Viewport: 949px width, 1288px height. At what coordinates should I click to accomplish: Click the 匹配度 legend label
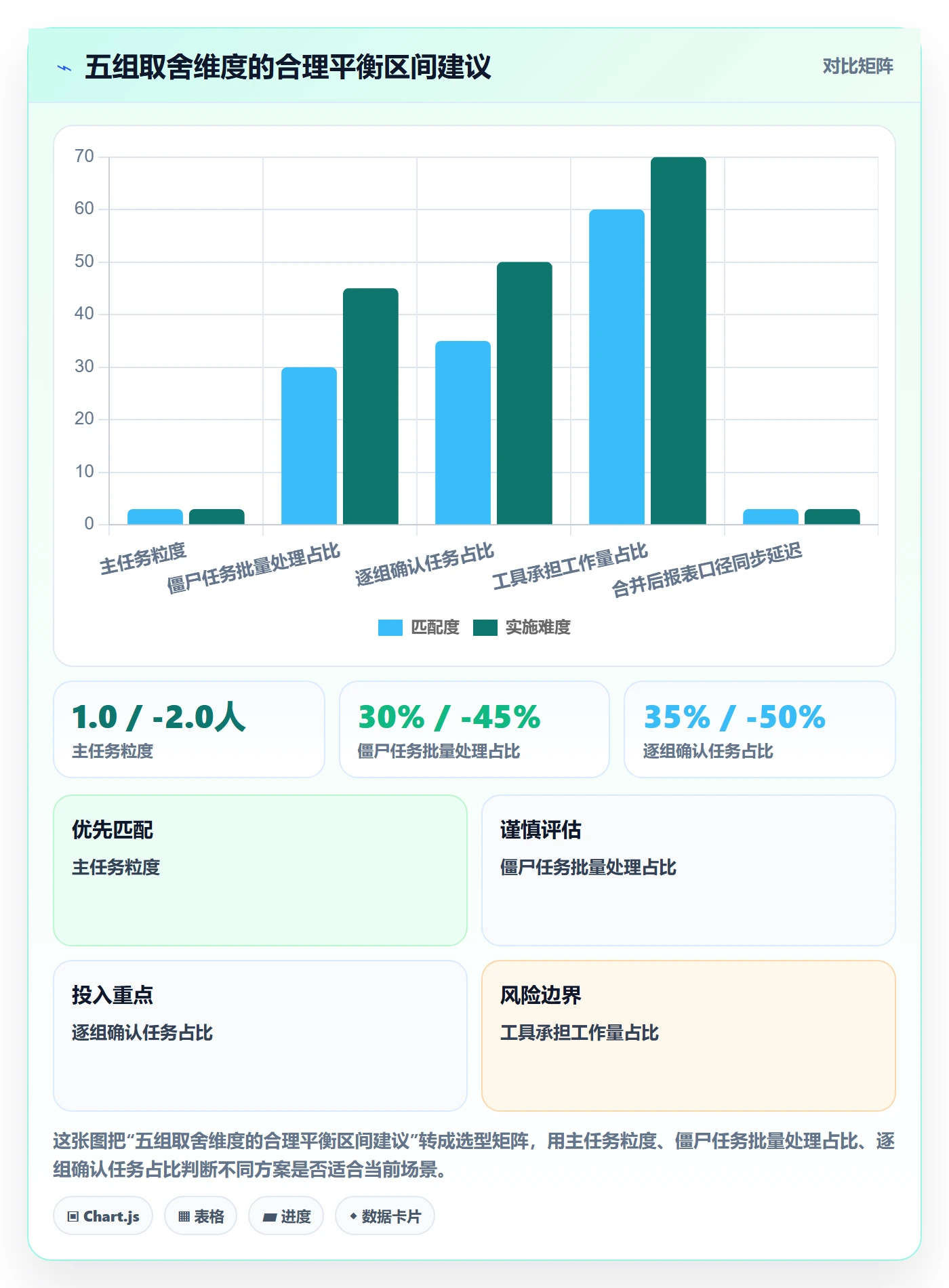(435, 628)
